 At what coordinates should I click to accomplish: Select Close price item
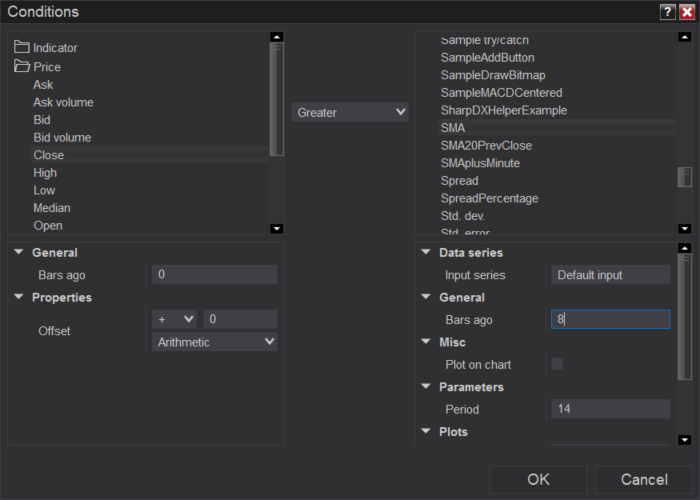pyautogui.click(x=150, y=155)
